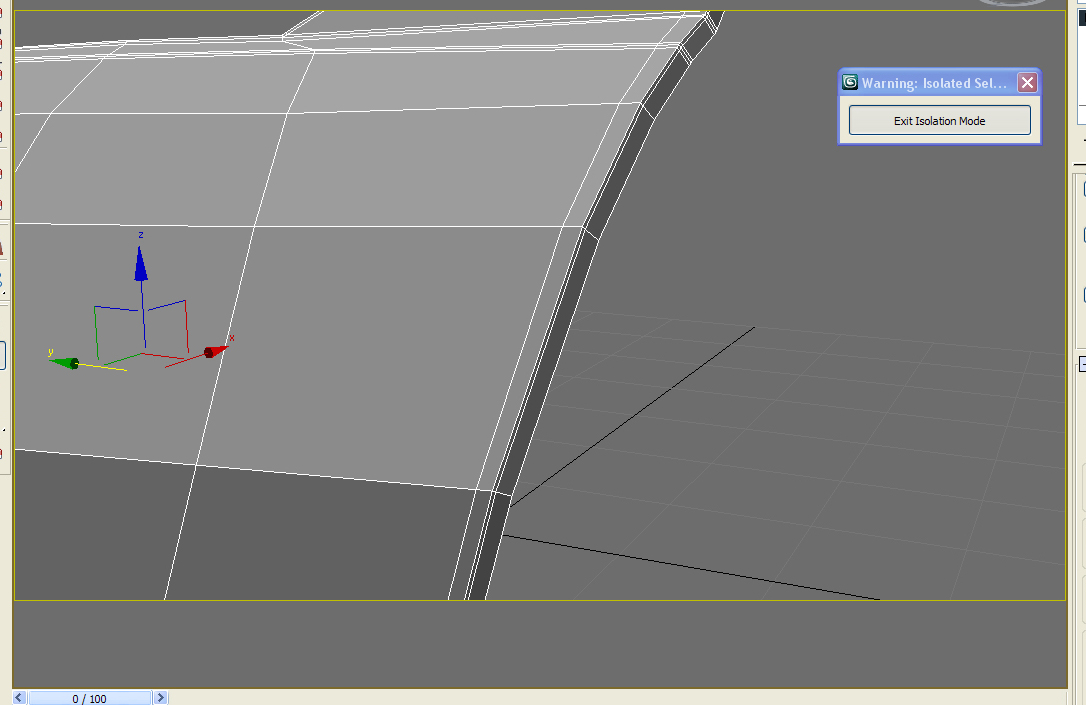Select the red X axis gizmo arrow
Image resolution: width=1086 pixels, height=705 pixels.
click(x=212, y=351)
